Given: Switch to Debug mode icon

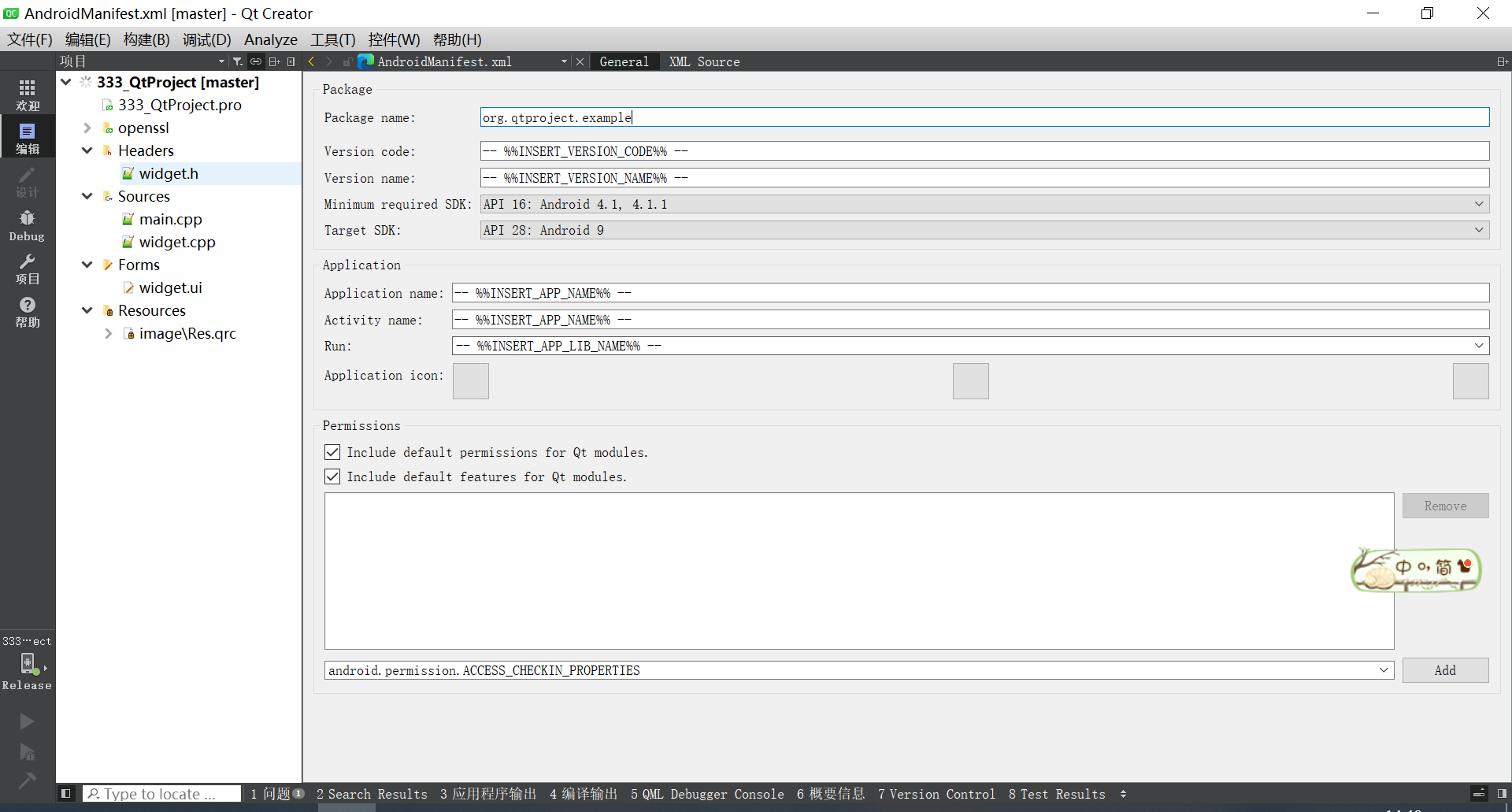Looking at the screenshot, I should click(28, 225).
